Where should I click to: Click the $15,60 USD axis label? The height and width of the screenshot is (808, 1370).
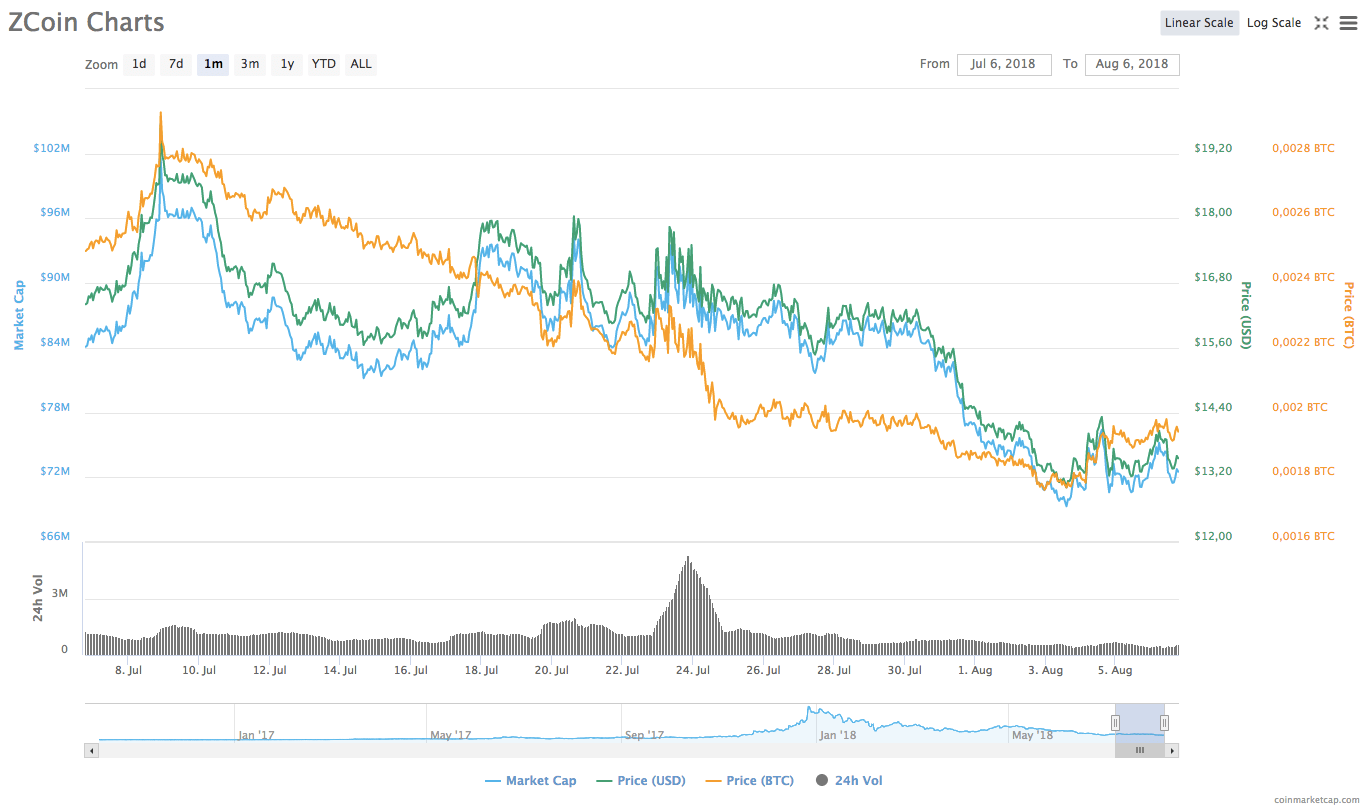[x=1213, y=342]
